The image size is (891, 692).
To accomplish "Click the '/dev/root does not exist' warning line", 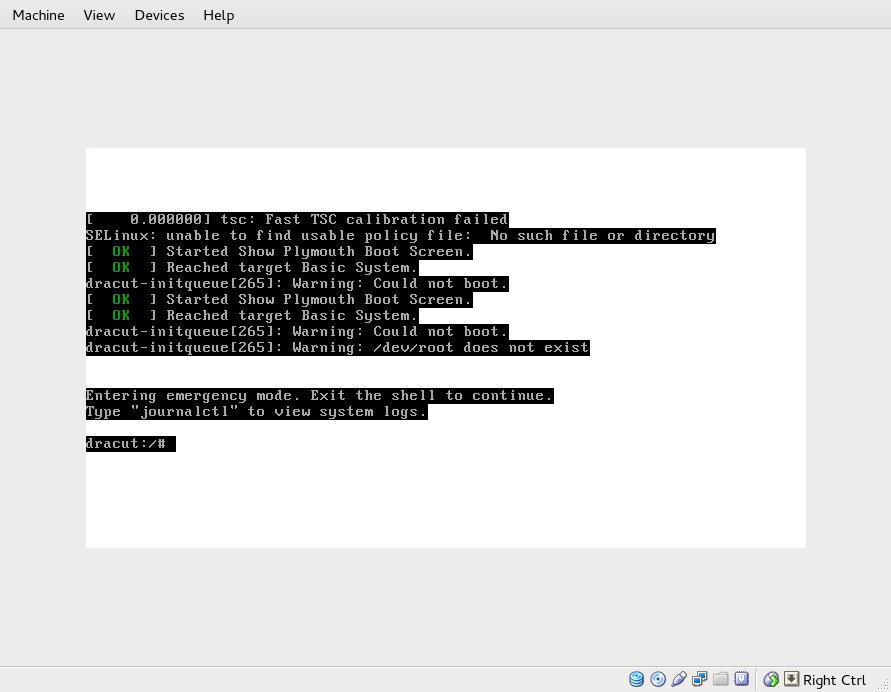I will pos(338,348).
